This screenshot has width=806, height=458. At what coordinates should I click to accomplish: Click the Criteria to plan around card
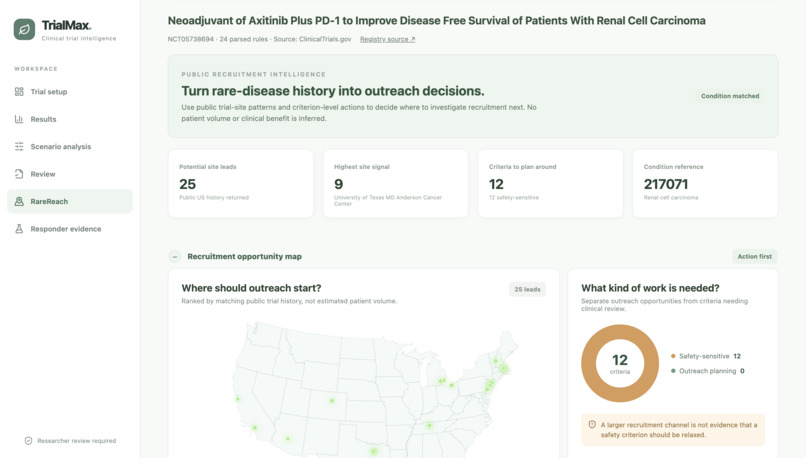point(551,184)
